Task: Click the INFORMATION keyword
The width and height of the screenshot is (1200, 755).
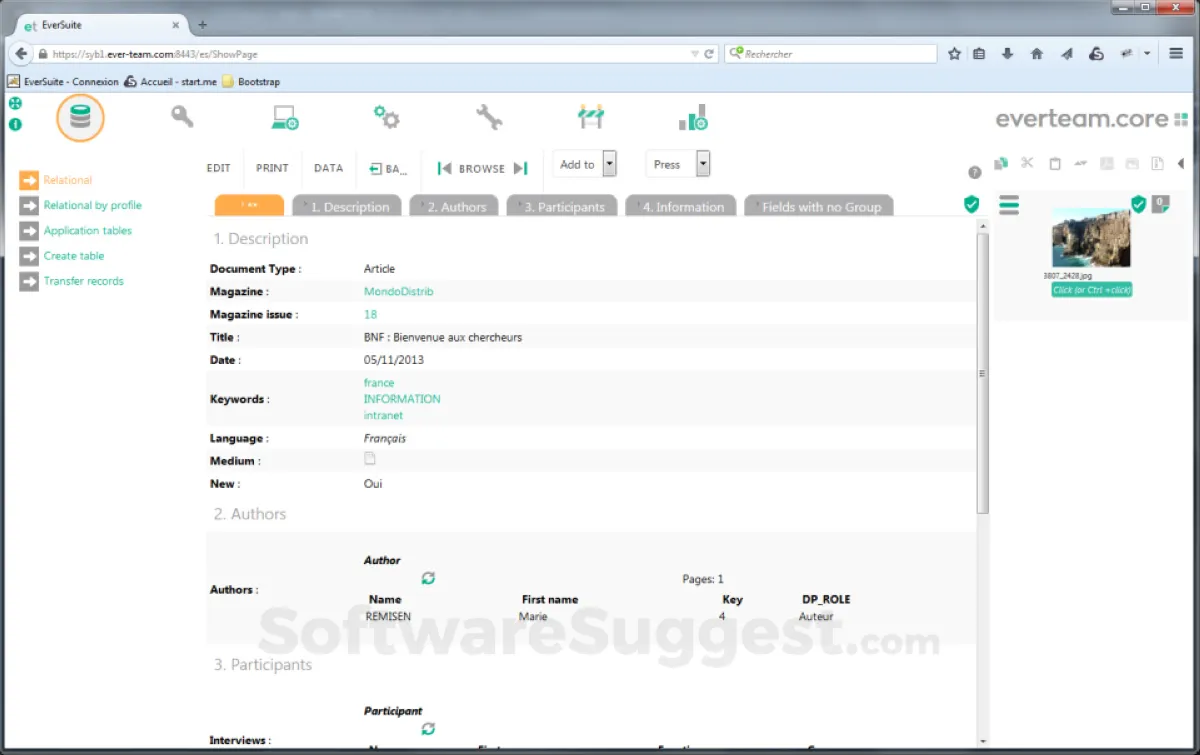Action: tap(402, 399)
